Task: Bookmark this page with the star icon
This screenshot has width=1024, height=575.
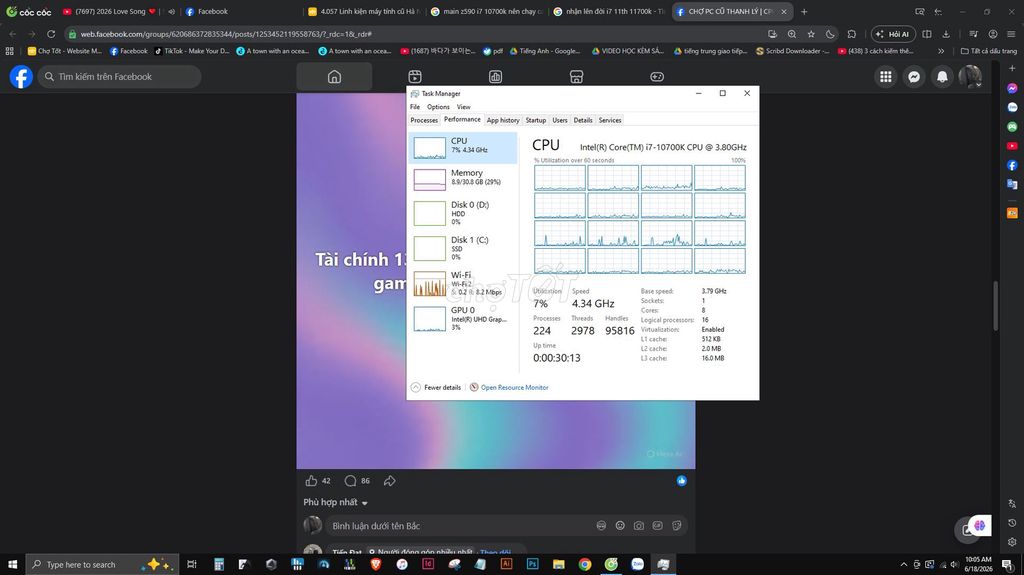Action: tap(810, 34)
